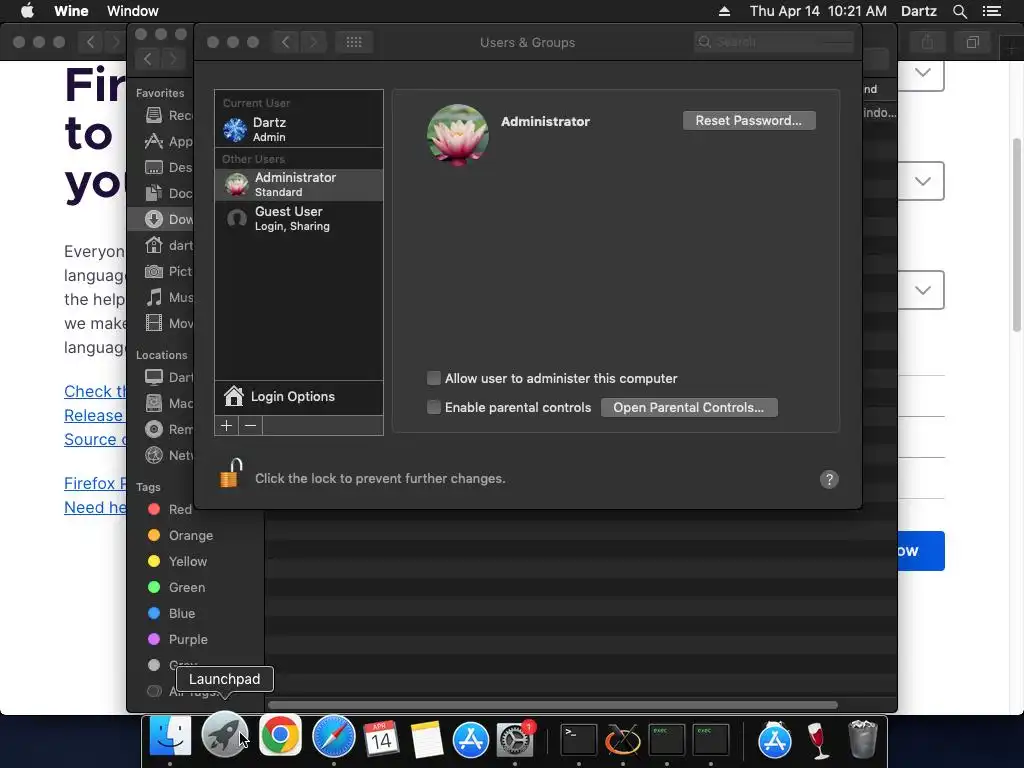Screen dimensions: 1024x768
Task: Open Spotlight search in menu bar
Action: point(959,11)
